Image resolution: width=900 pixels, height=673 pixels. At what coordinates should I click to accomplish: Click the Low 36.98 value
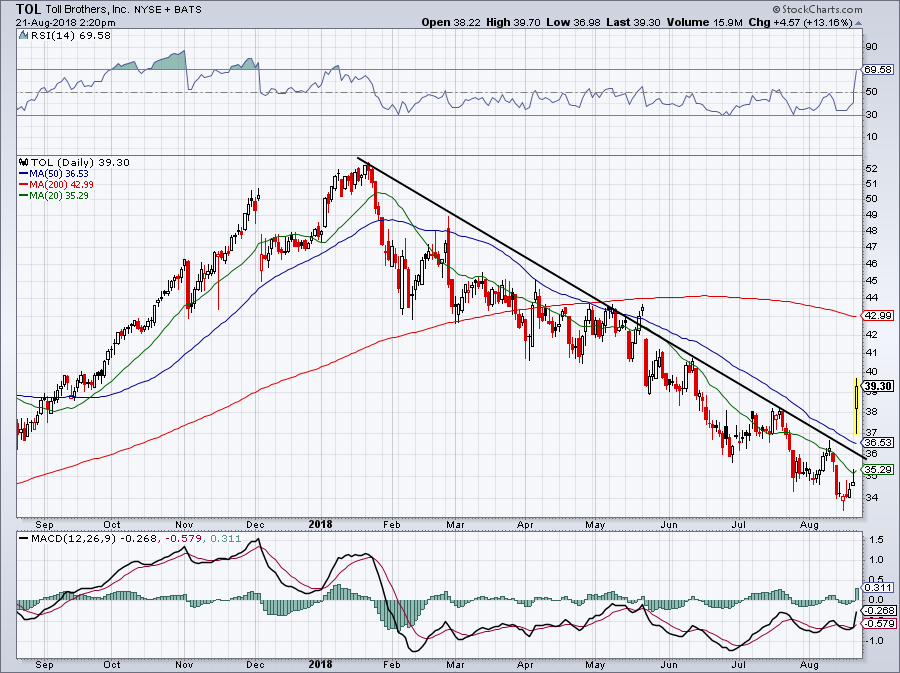(x=573, y=22)
